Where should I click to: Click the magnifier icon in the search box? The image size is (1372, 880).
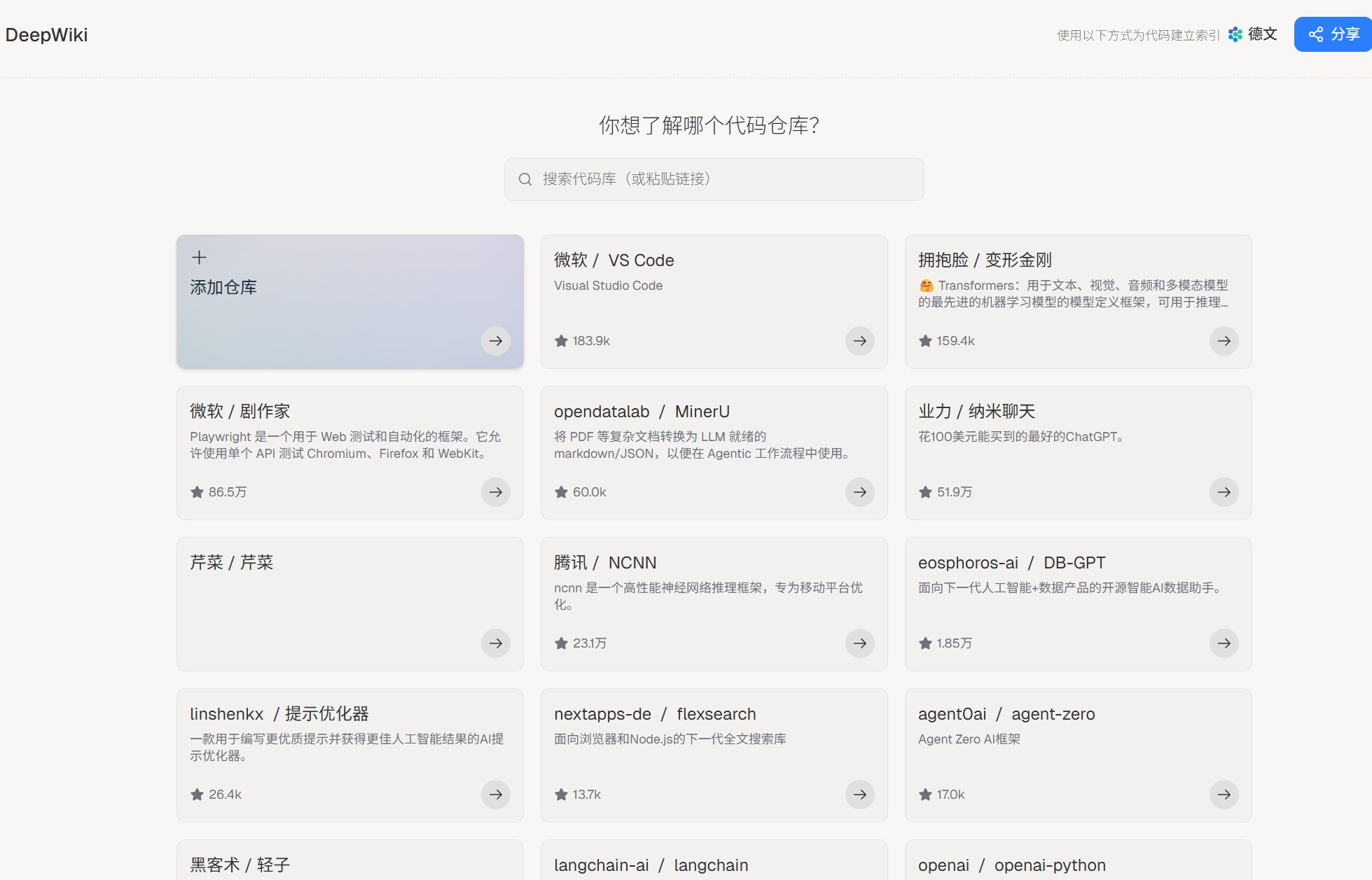(525, 179)
